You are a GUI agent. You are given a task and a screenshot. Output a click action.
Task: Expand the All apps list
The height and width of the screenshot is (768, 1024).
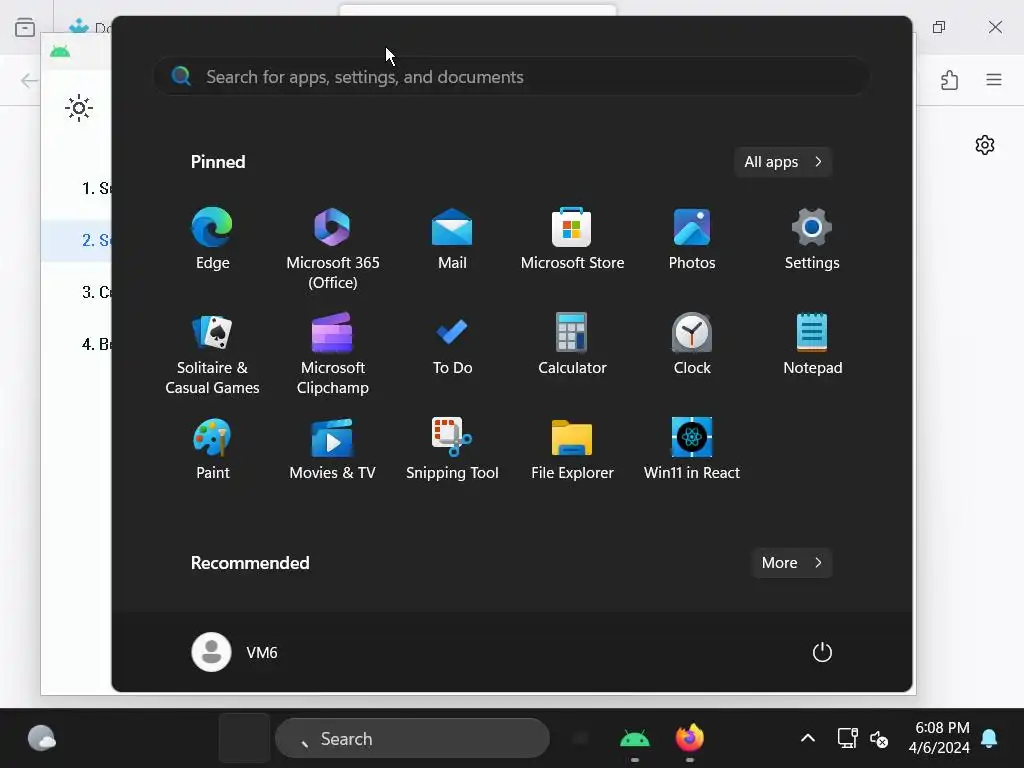(x=783, y=161)
